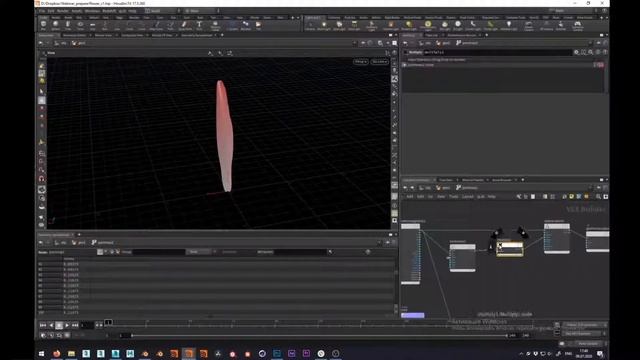Viewport: 640px width, 360px height.
Task: Open the Houdini taskbar icon
Action: click(189, 353)
